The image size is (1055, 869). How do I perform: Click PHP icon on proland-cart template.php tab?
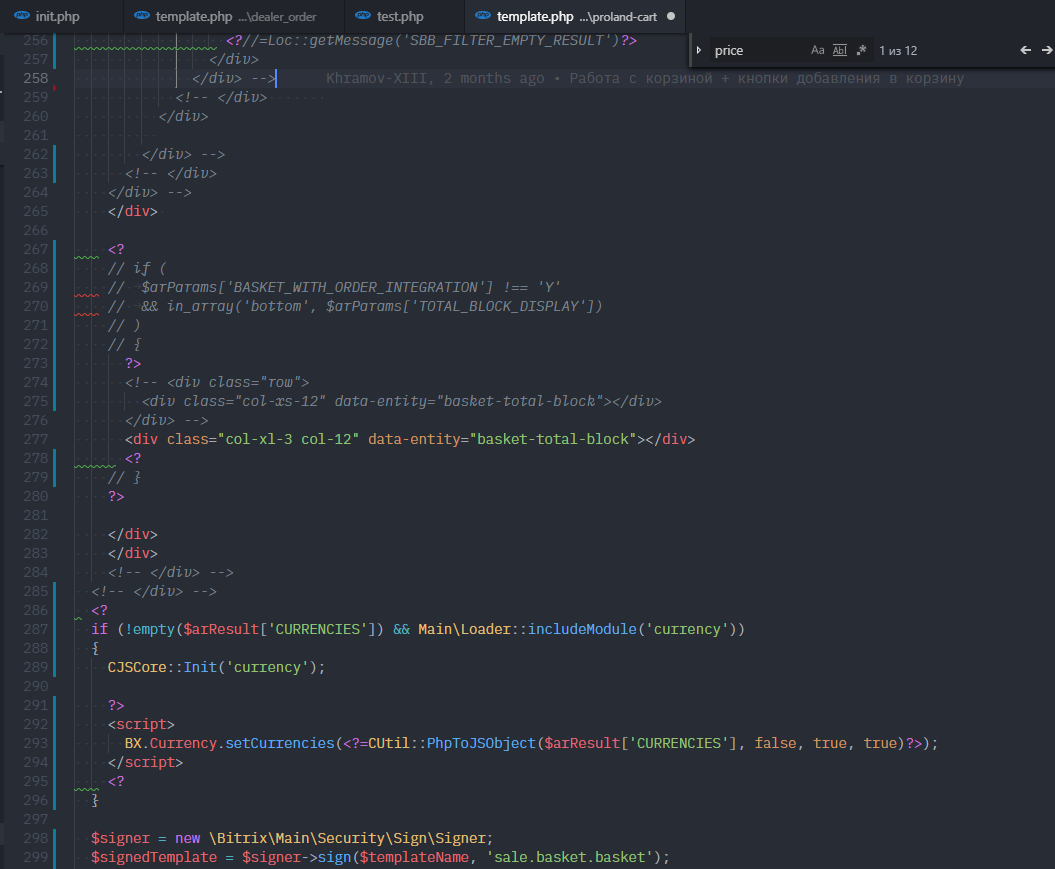pyautogui.click(x=484, y=17)
